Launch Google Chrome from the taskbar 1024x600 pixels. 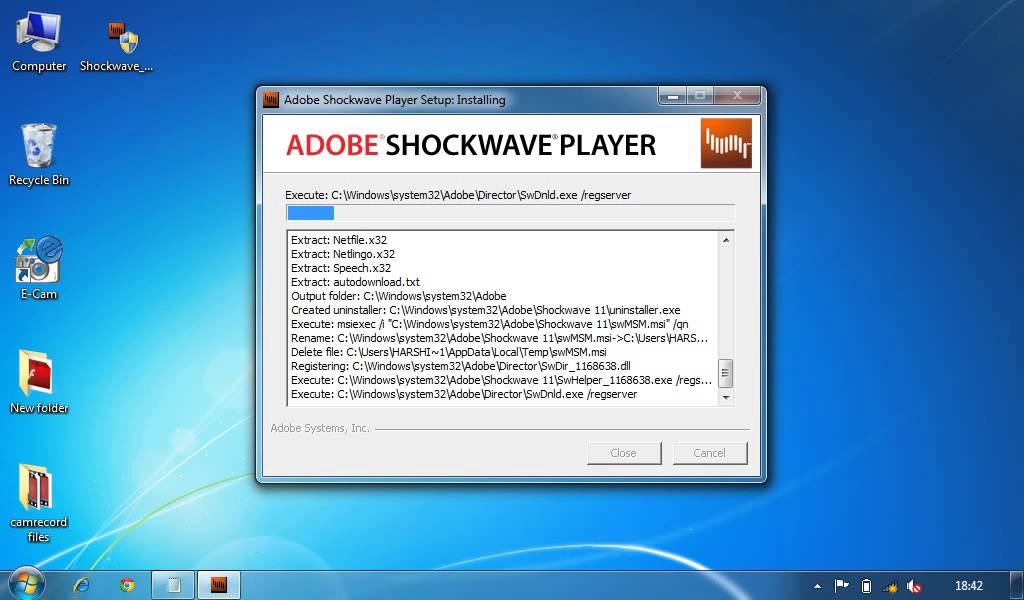click(x=127, y=585)
